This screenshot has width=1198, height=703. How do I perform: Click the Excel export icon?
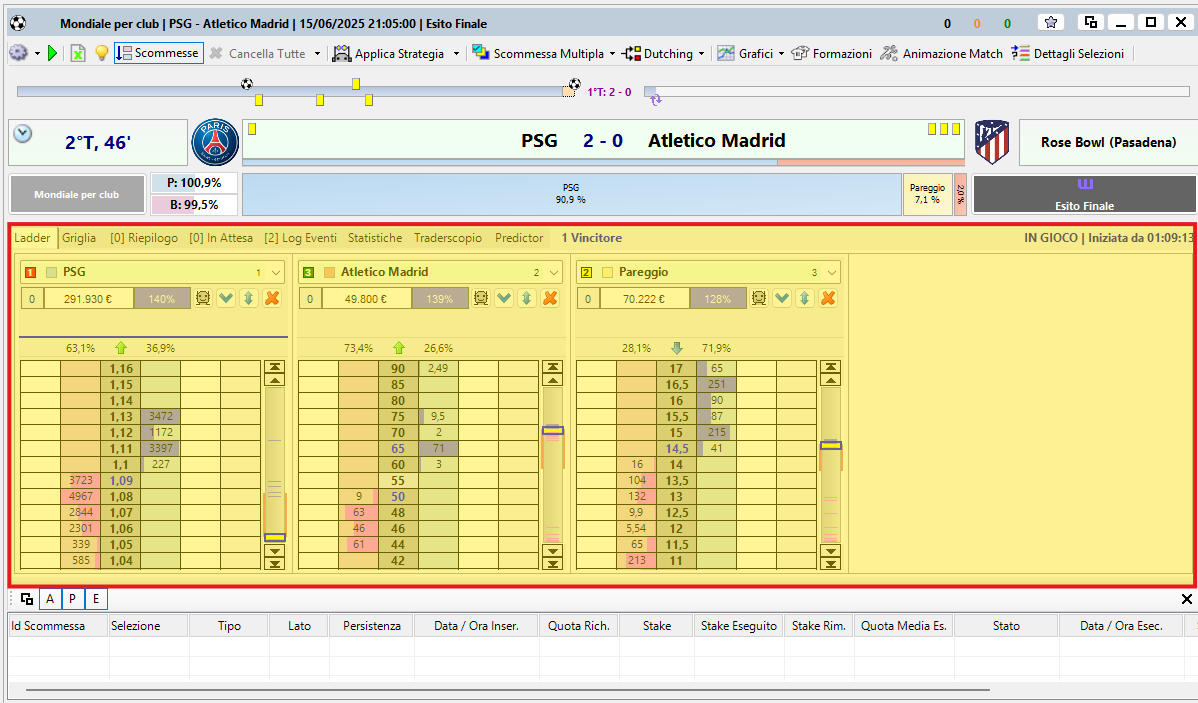(x=78, y=53)
